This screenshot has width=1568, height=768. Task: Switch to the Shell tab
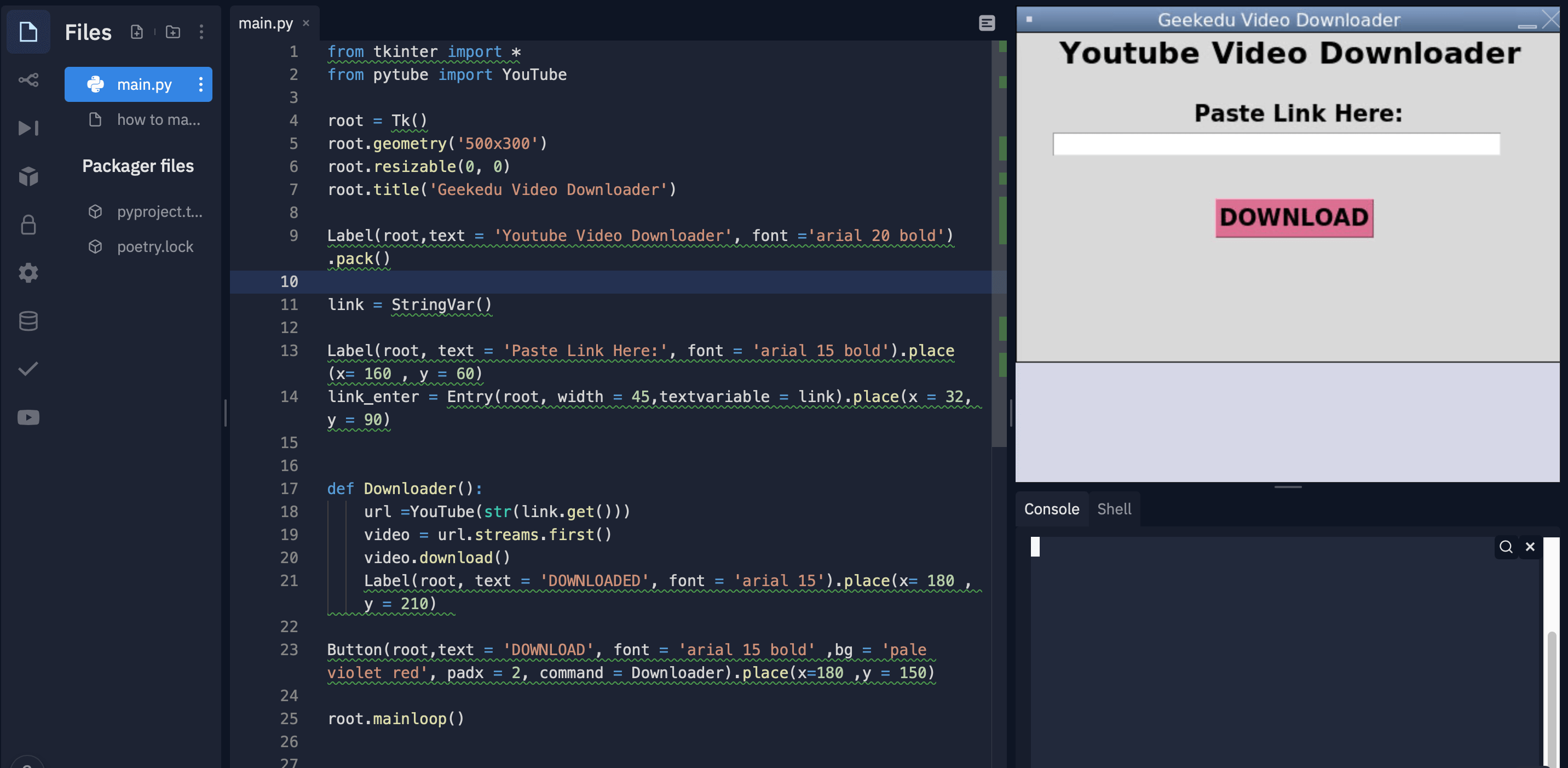(1114, 509)
